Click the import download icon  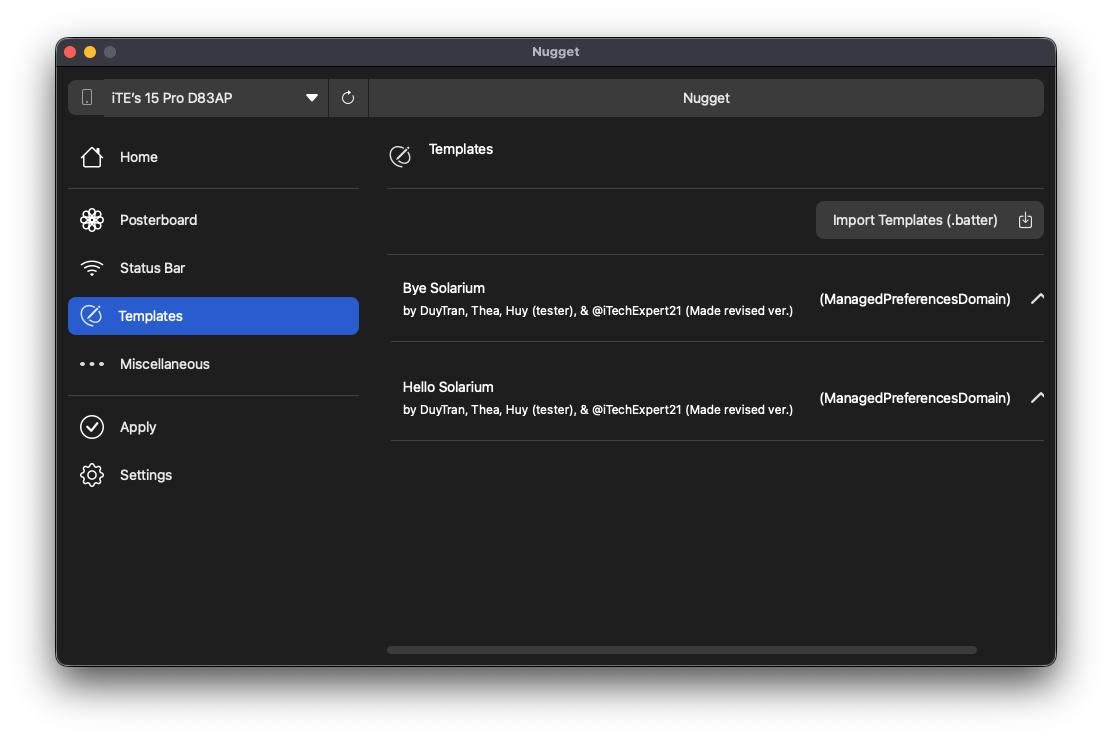pos(1025,220)
